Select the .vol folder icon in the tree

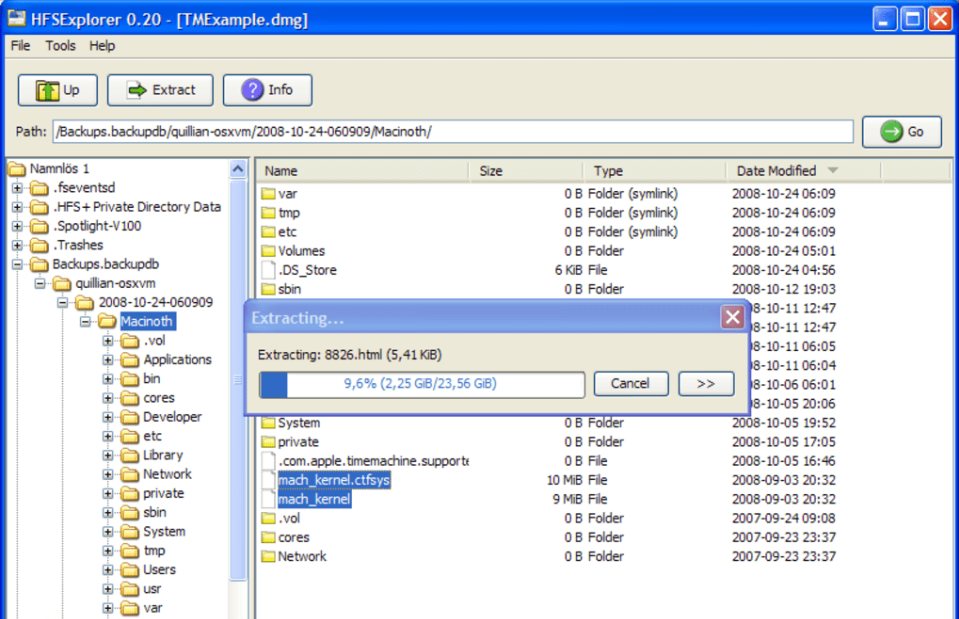pos(130,341)
